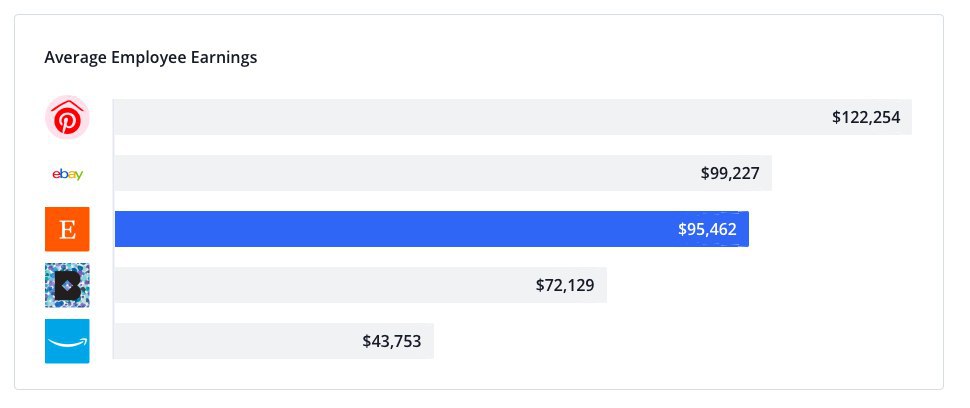
Task: Click the $122,254 value label
Action: pyautogui.click(x=865, y=117)
